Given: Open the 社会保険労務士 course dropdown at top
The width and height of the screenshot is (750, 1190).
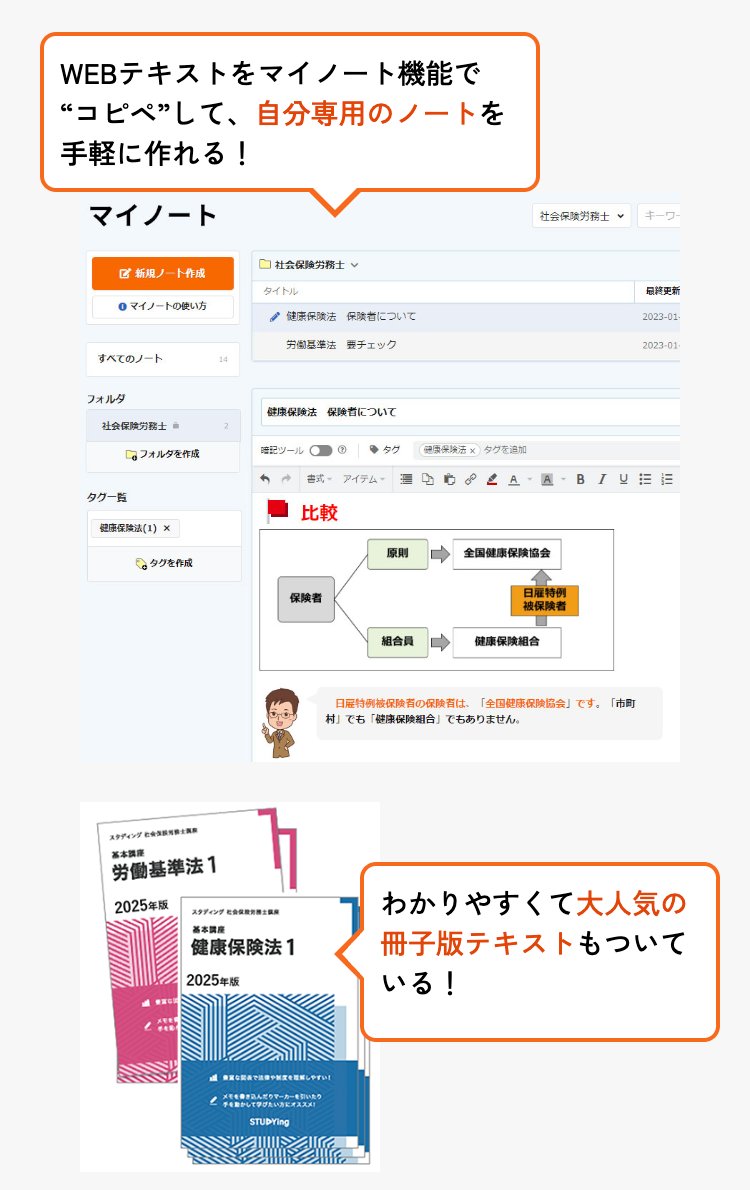Looking at the screenshot, I should (581, 216).
